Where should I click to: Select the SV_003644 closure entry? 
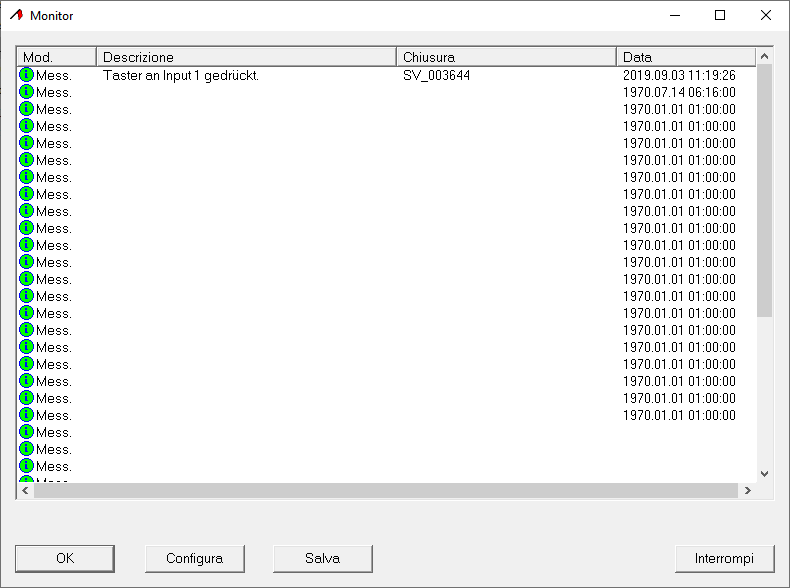pos(436,75)
